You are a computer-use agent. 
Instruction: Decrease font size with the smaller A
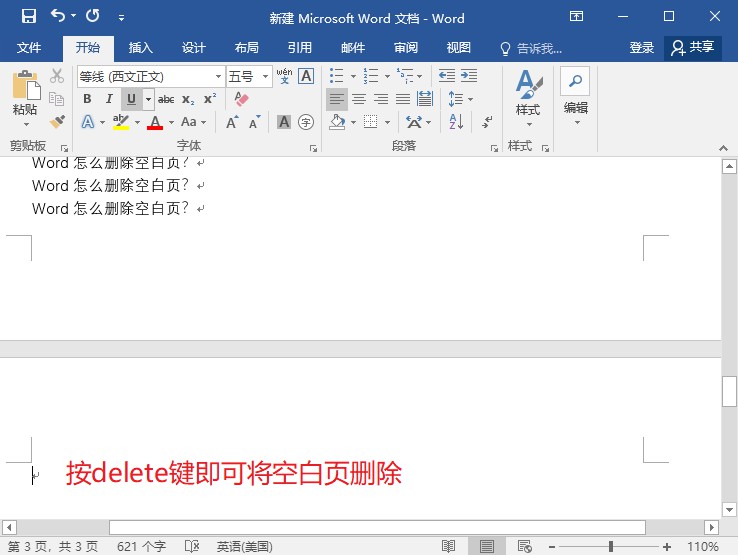coord(255,122)
